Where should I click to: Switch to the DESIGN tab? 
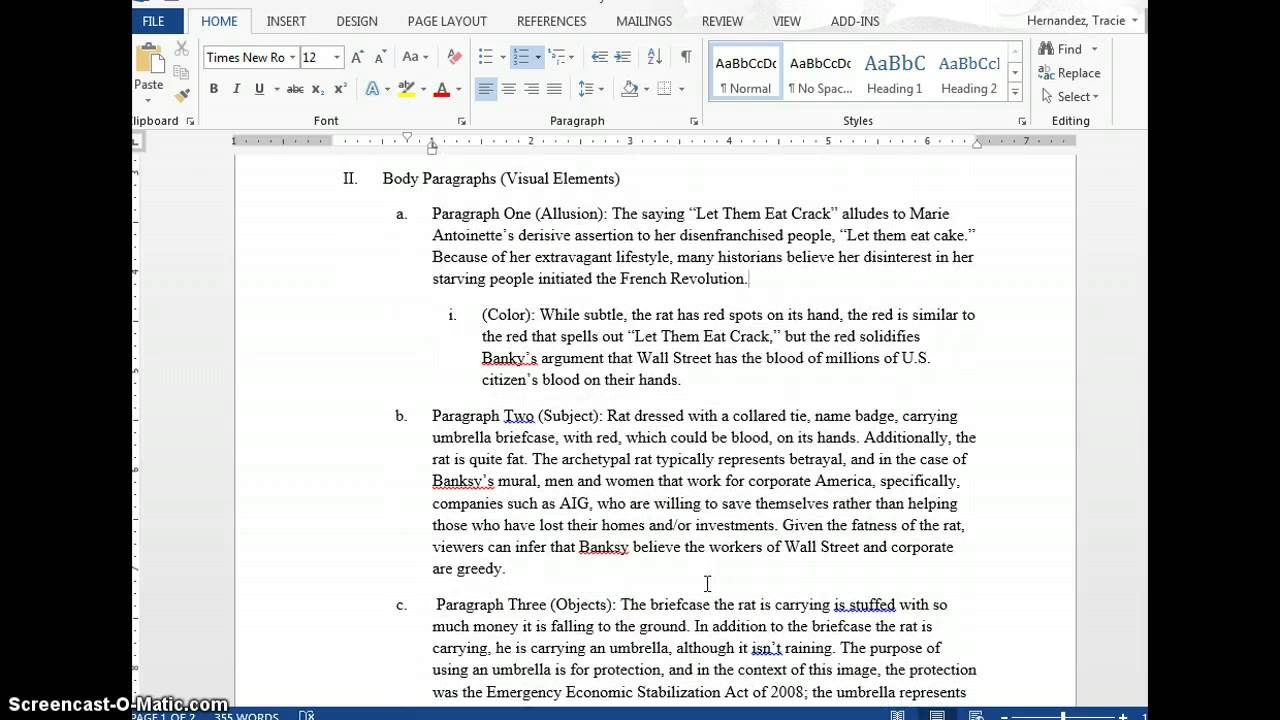tap(357, 21)
